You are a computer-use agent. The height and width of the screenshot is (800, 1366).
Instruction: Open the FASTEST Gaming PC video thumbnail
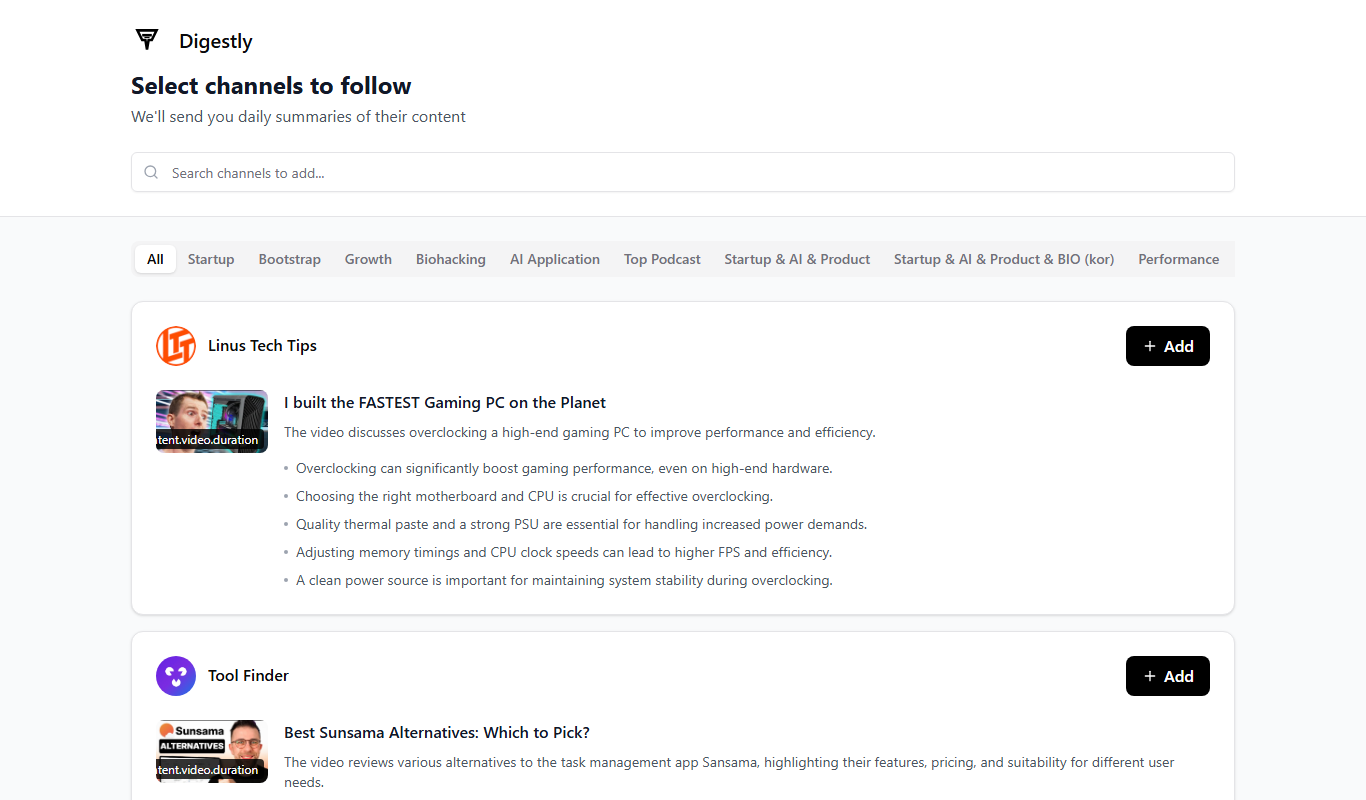[x=212, y=421]
